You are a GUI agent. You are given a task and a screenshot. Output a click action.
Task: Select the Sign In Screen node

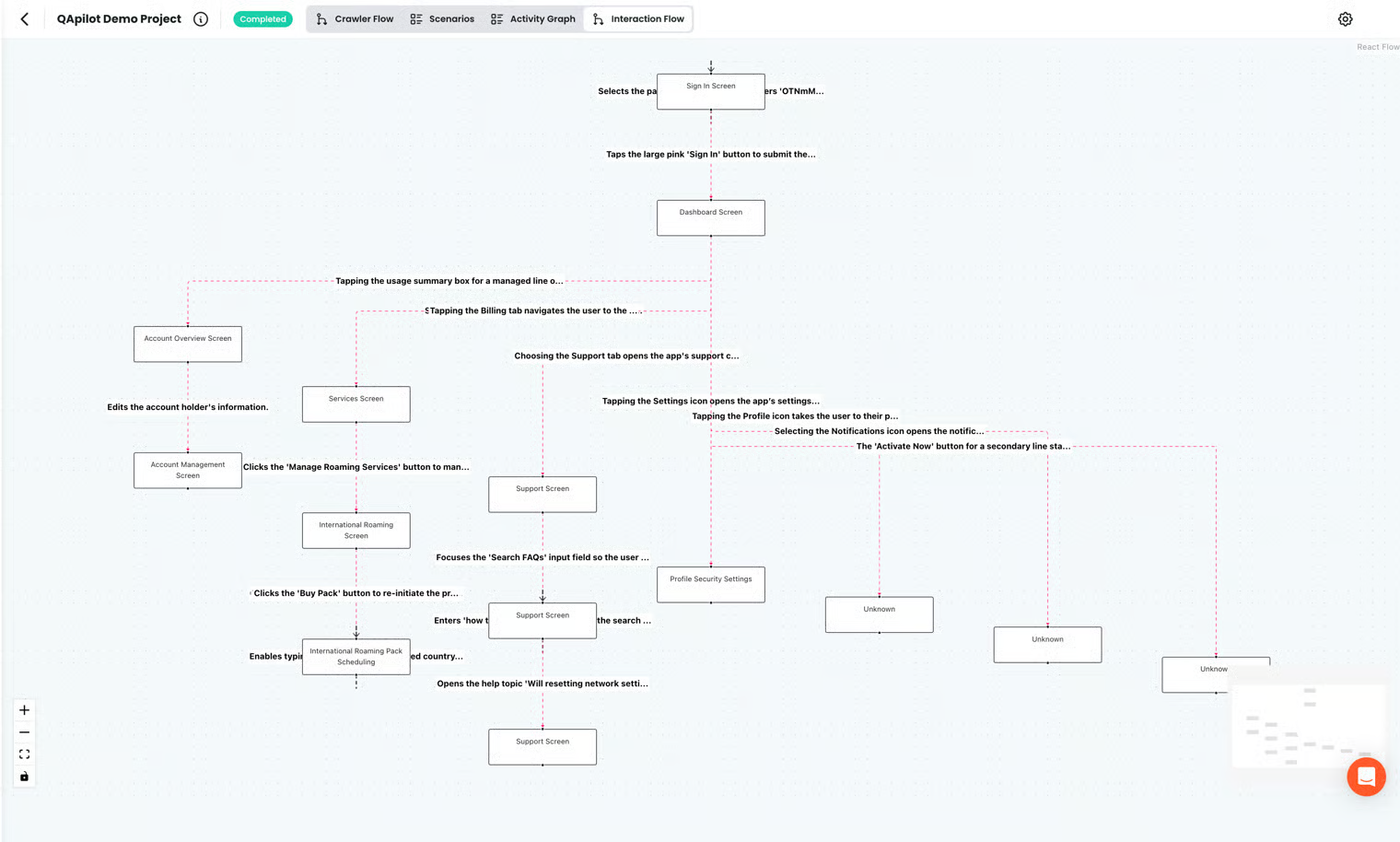pyautogui.click(x=710, y=92)
